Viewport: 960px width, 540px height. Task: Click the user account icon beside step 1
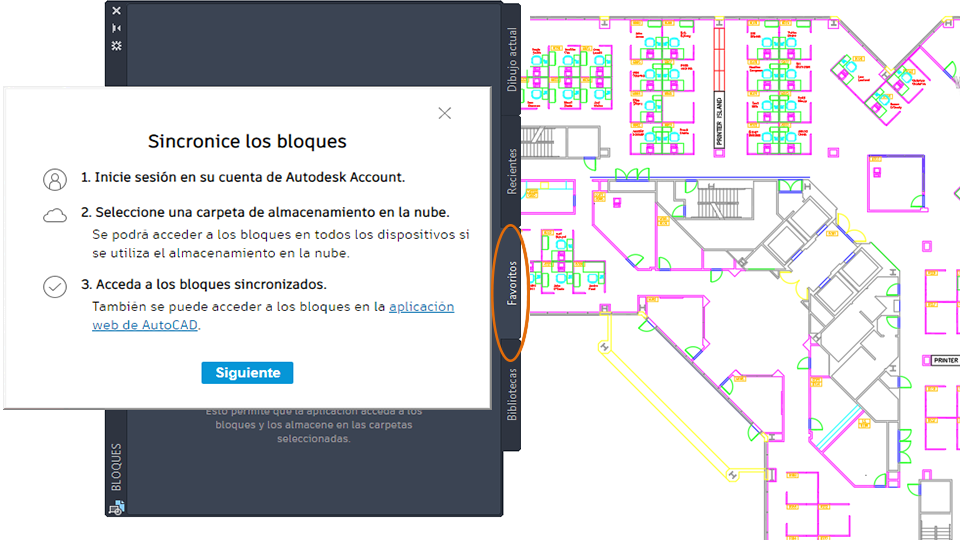click(55, 180)
